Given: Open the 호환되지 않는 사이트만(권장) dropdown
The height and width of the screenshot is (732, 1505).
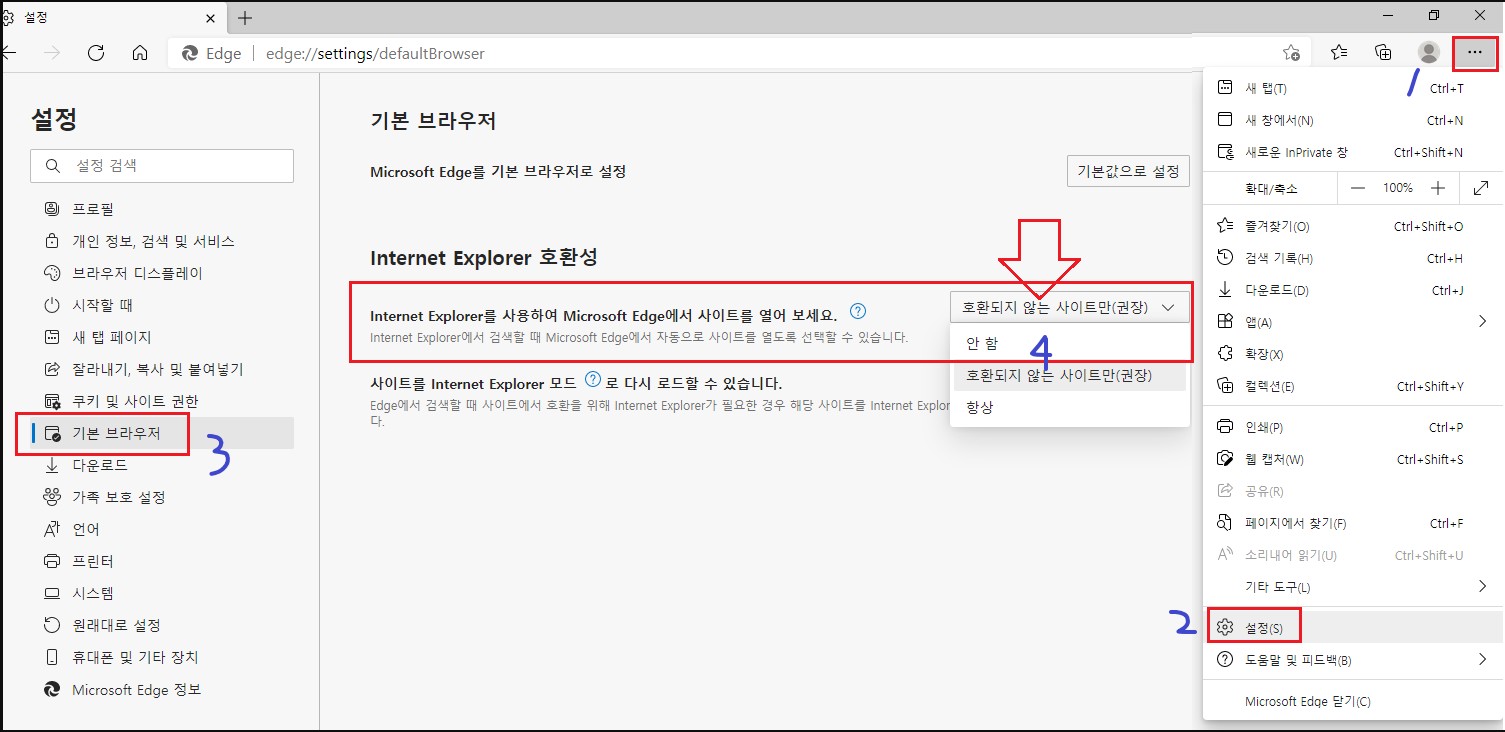Looking at the screenshot, I should (1069, 307).
